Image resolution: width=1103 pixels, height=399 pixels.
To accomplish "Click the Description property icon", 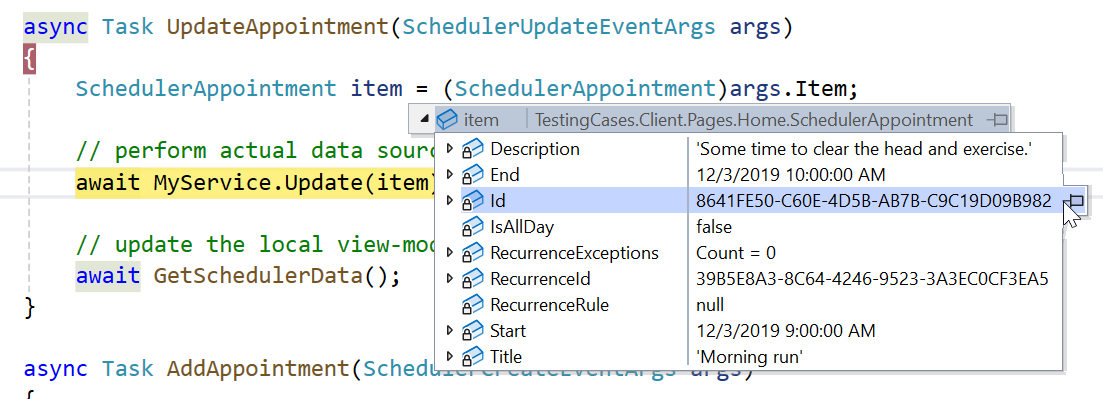I will (472, 149).
